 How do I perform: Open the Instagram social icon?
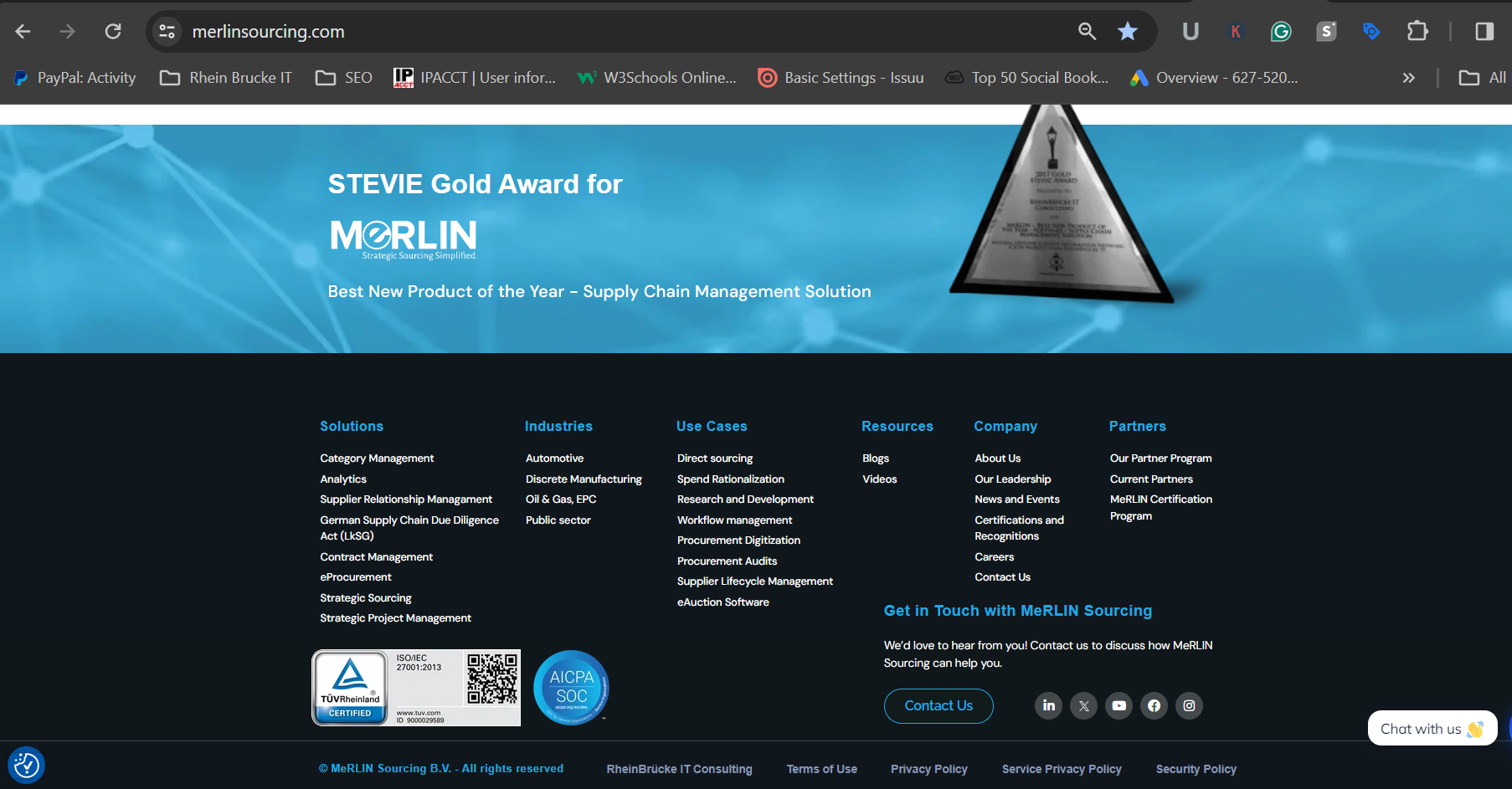(1189, 705)
